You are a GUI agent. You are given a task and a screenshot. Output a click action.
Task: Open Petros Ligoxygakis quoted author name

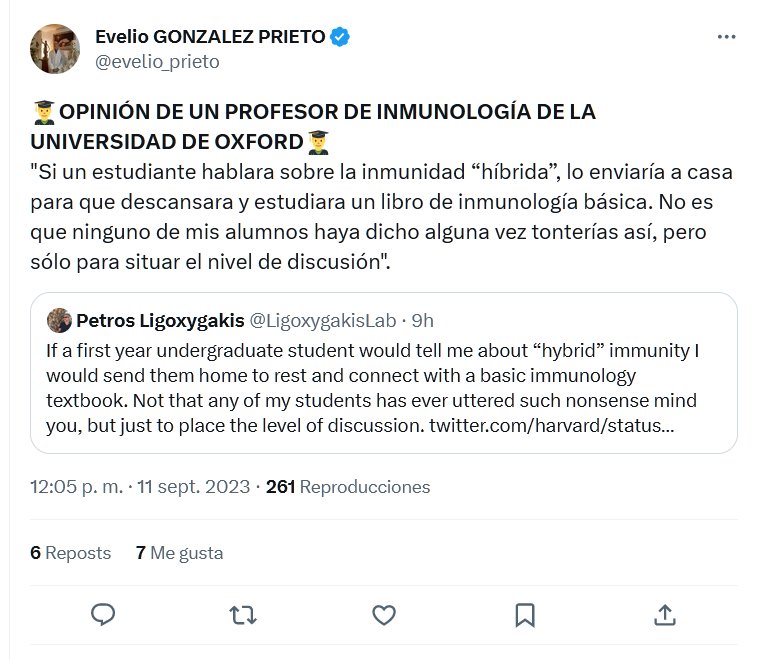158,320
